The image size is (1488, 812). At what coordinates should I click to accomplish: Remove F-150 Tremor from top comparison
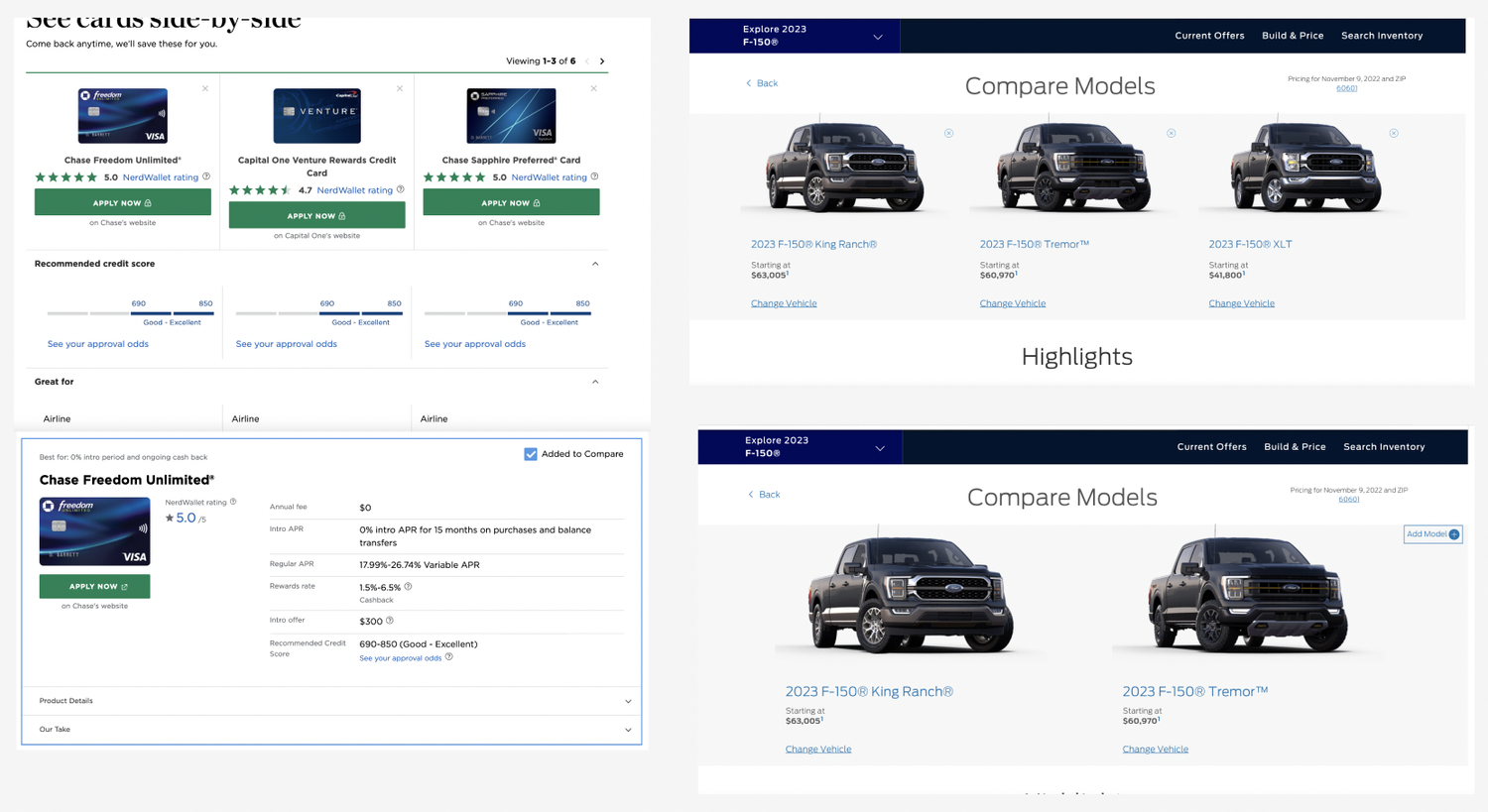[x=1172, y=133]
